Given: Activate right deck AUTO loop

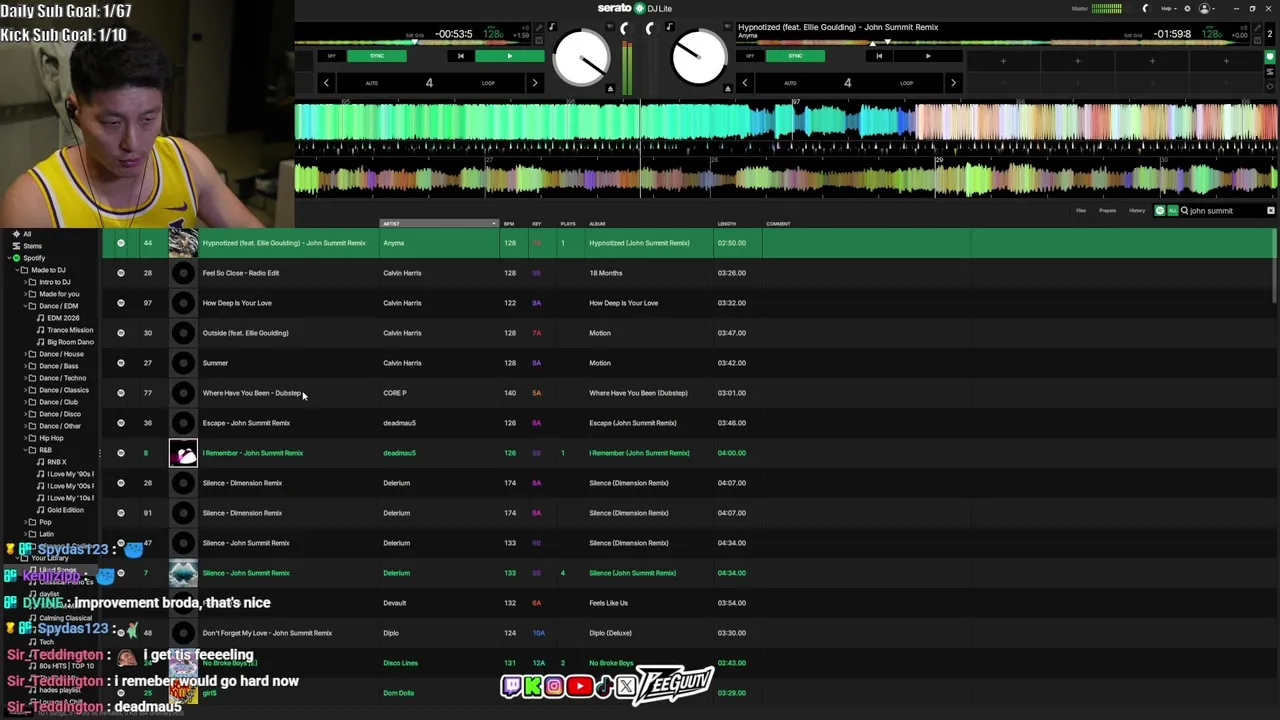Looking at the screenshot, I should (x=790, y=83).
